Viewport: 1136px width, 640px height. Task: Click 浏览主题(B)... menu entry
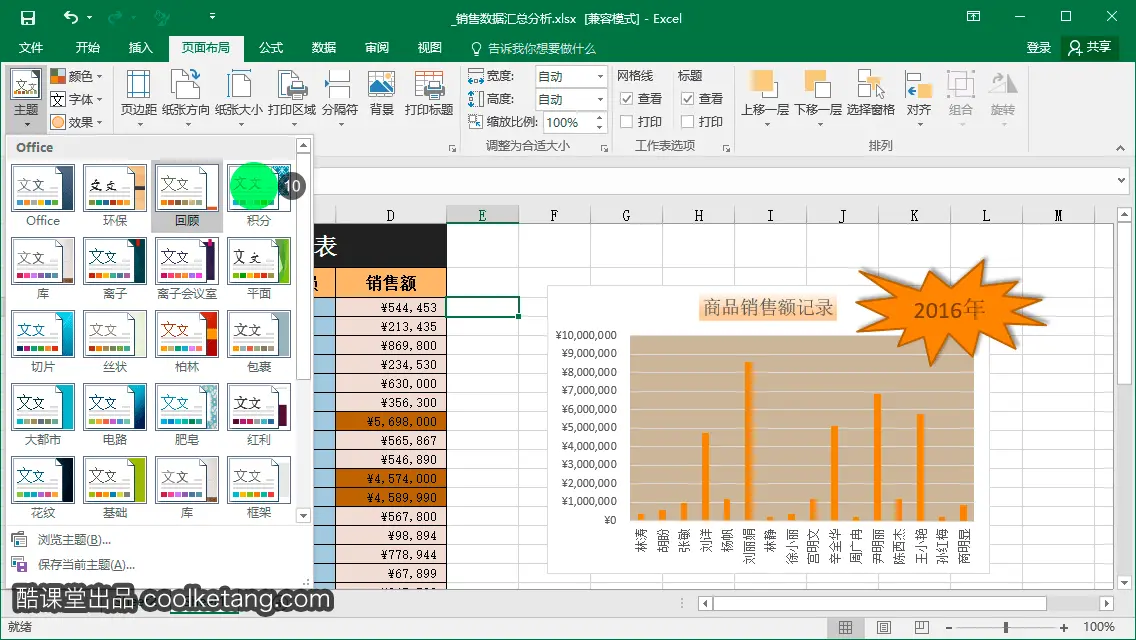[x=74, y=540]
